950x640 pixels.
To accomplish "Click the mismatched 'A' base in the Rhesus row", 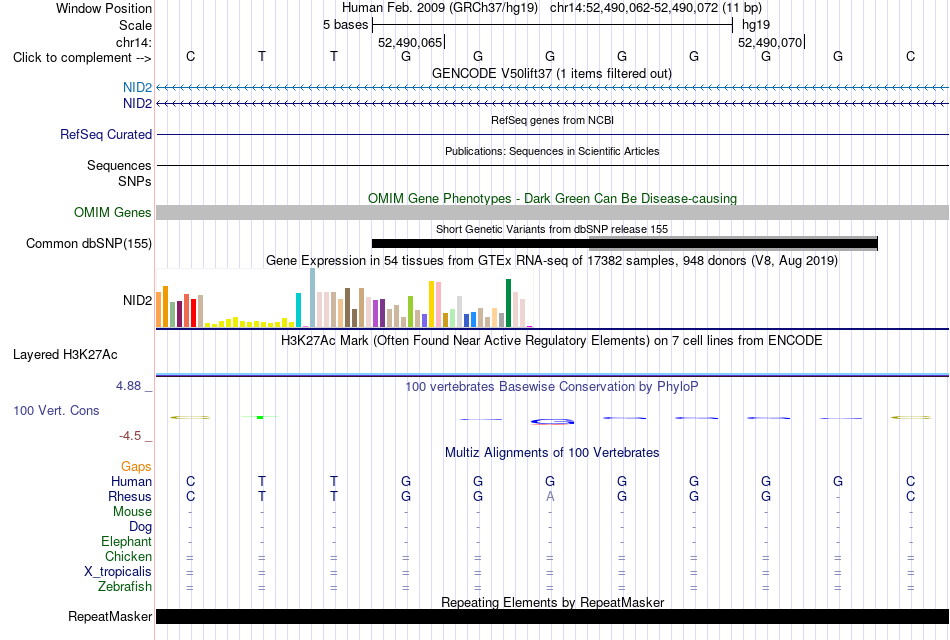I will [550, 496].
